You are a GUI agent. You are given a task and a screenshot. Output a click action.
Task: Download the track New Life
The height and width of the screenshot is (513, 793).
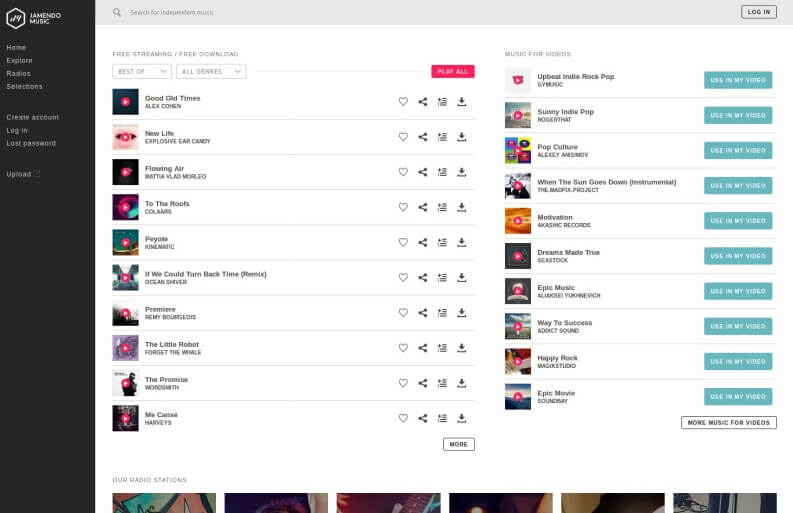point(462,137)
